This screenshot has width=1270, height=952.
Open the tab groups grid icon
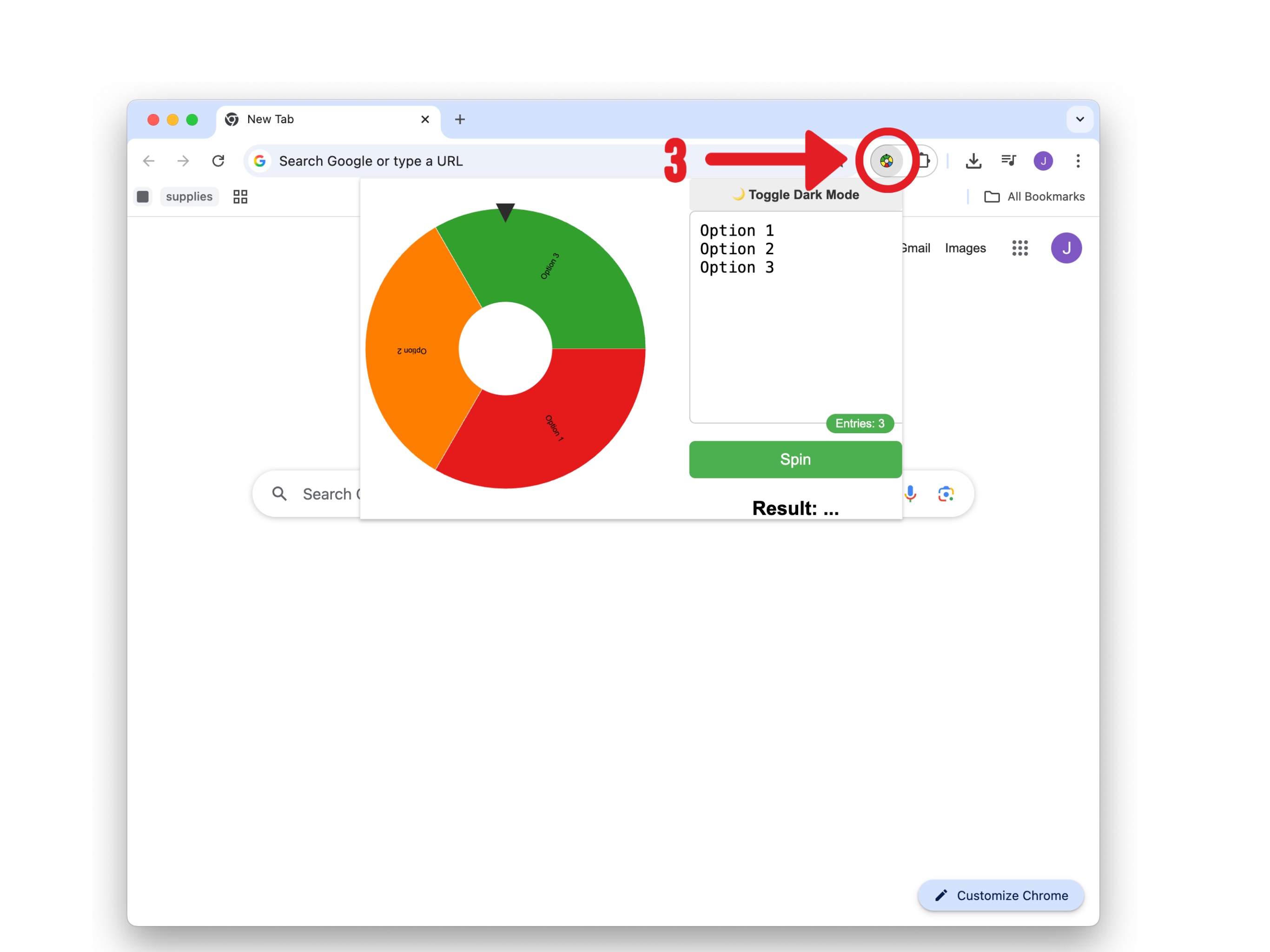click(x=240, y=196)
